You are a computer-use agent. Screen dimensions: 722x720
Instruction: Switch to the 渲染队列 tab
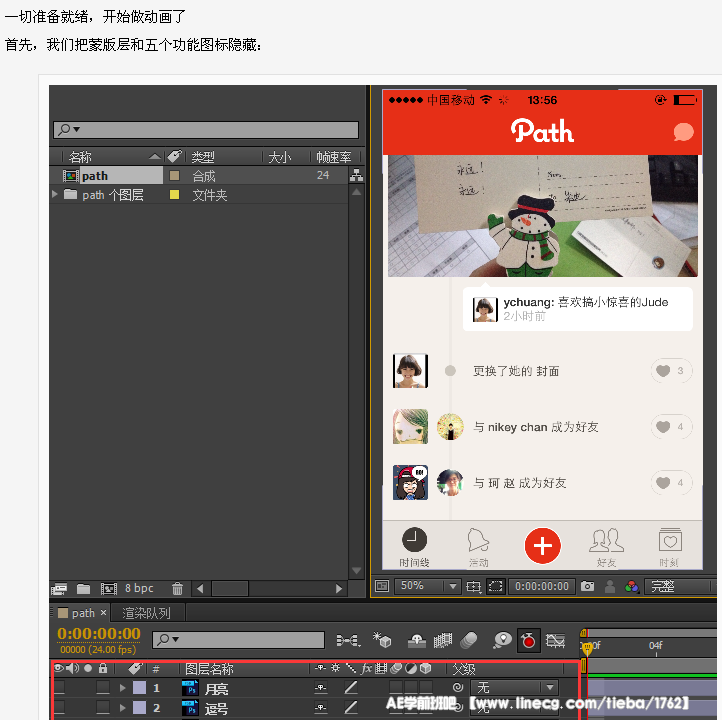[146, 613]
